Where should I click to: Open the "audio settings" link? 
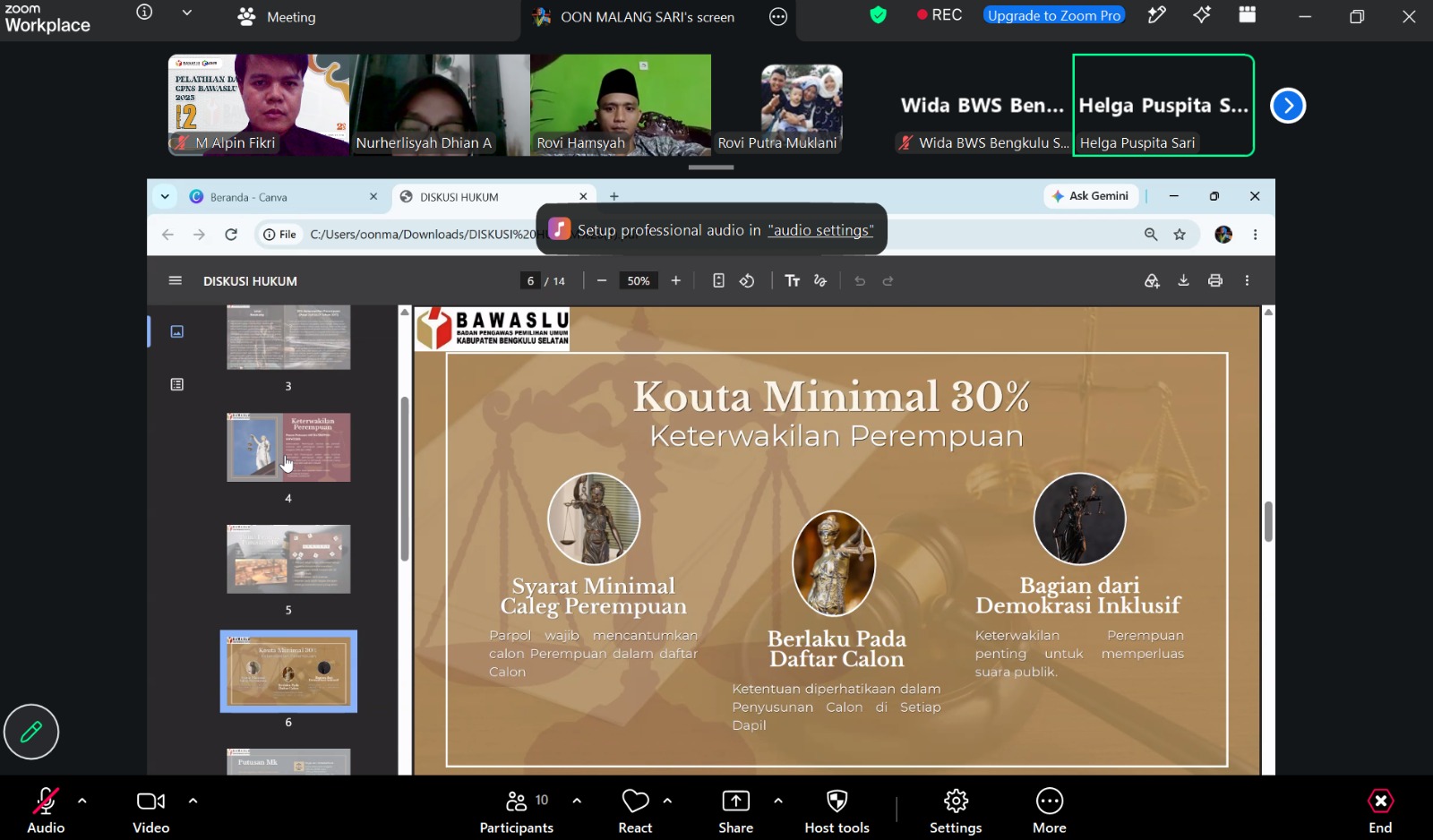pos(820,230)
